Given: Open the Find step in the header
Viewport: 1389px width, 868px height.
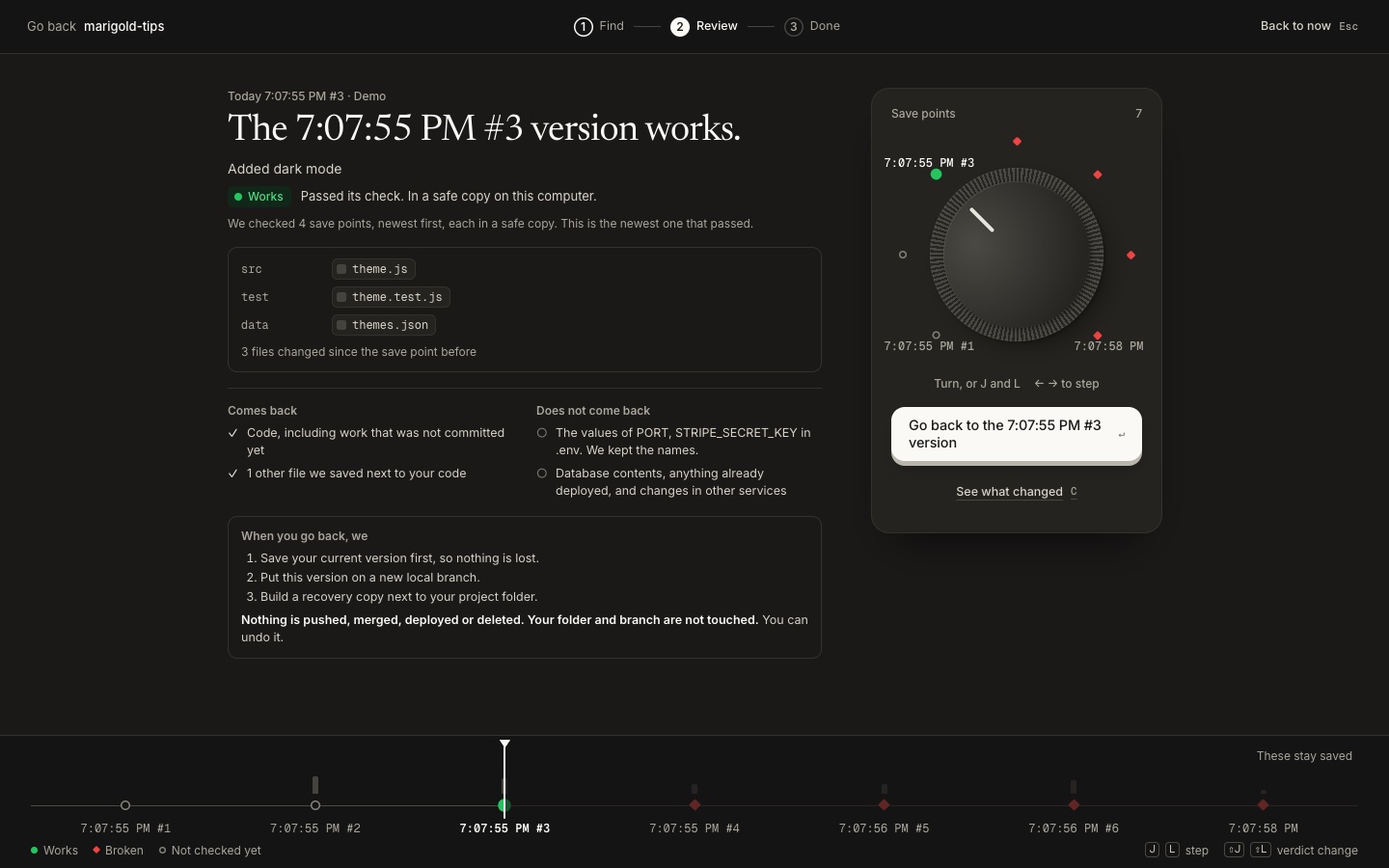Looking at the screenshot, I should tap(599, 26).
